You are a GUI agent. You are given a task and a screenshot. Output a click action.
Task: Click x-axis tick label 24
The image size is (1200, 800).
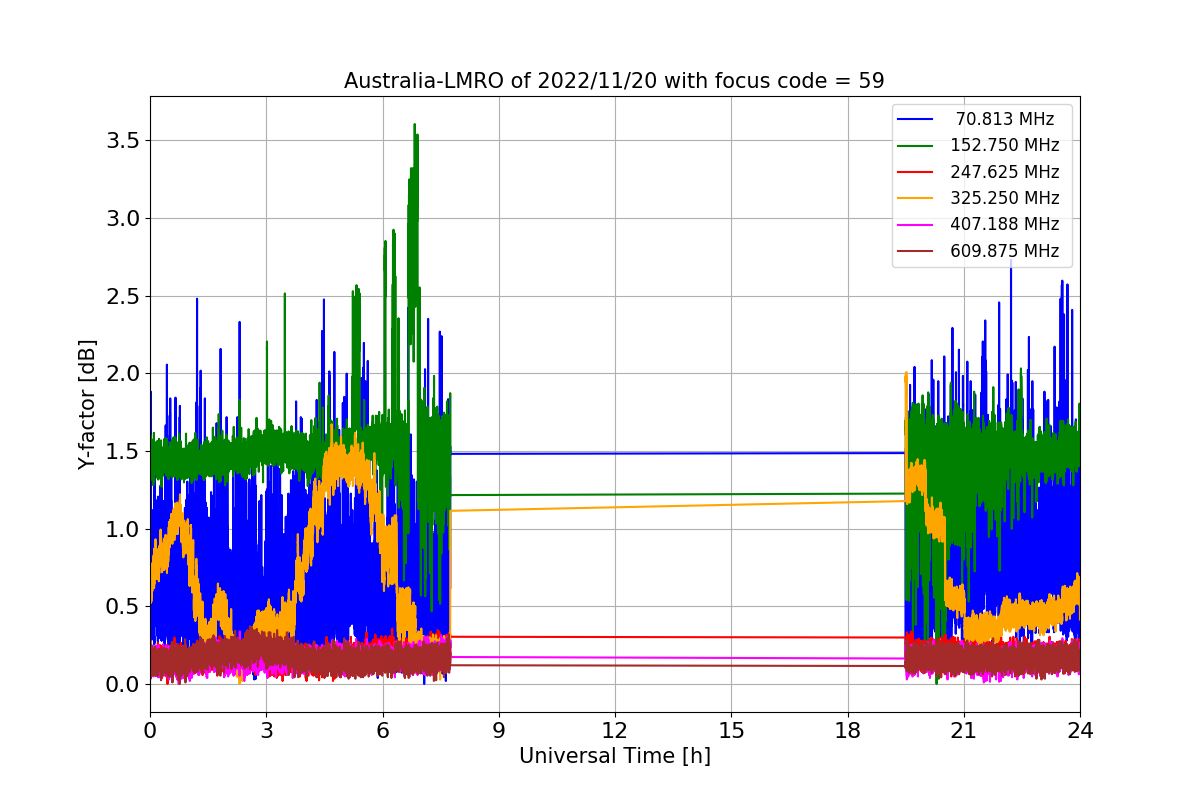[1080, 730]
